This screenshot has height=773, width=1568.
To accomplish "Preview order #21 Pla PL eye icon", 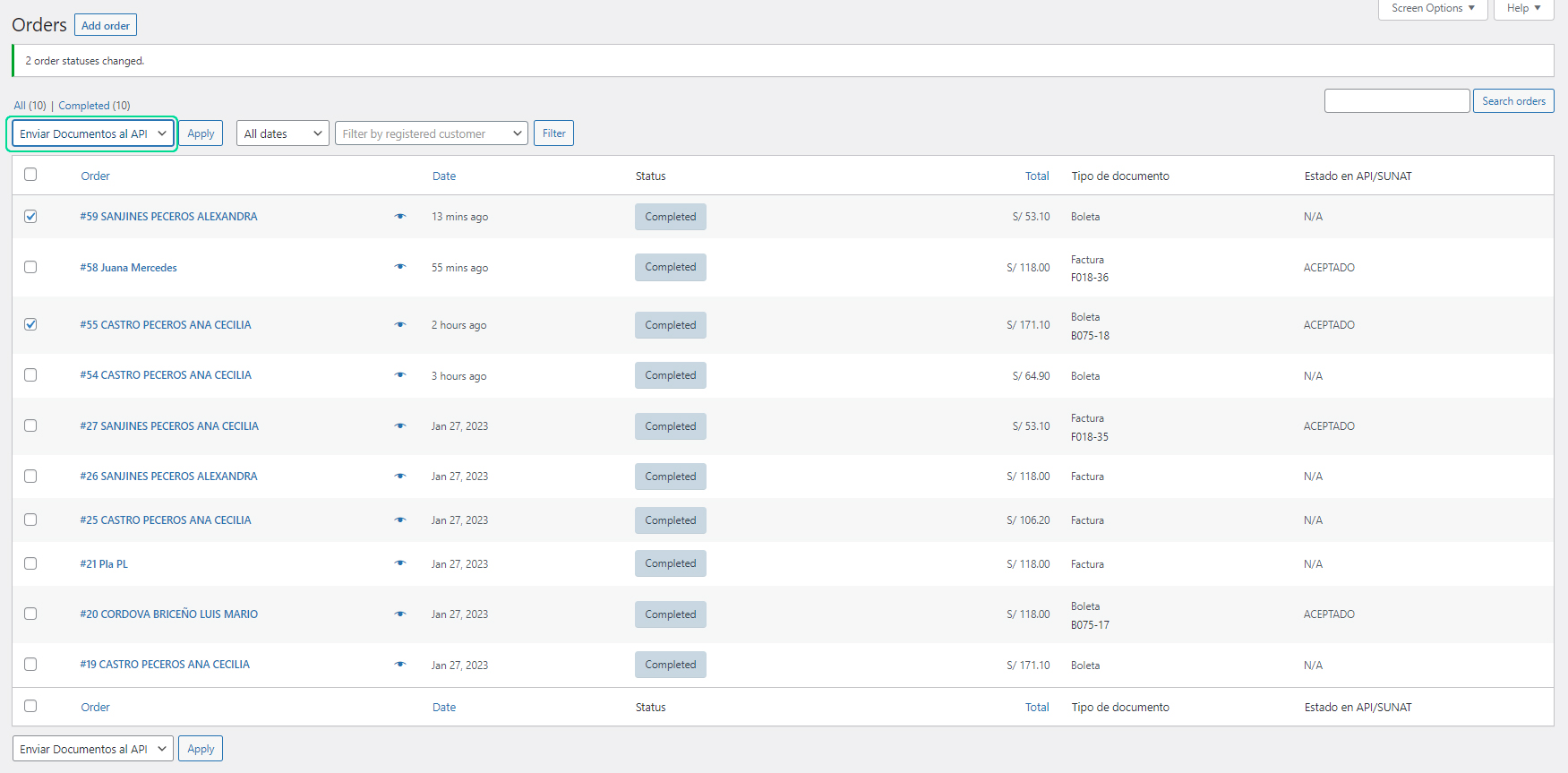I will tap(399, 563).
